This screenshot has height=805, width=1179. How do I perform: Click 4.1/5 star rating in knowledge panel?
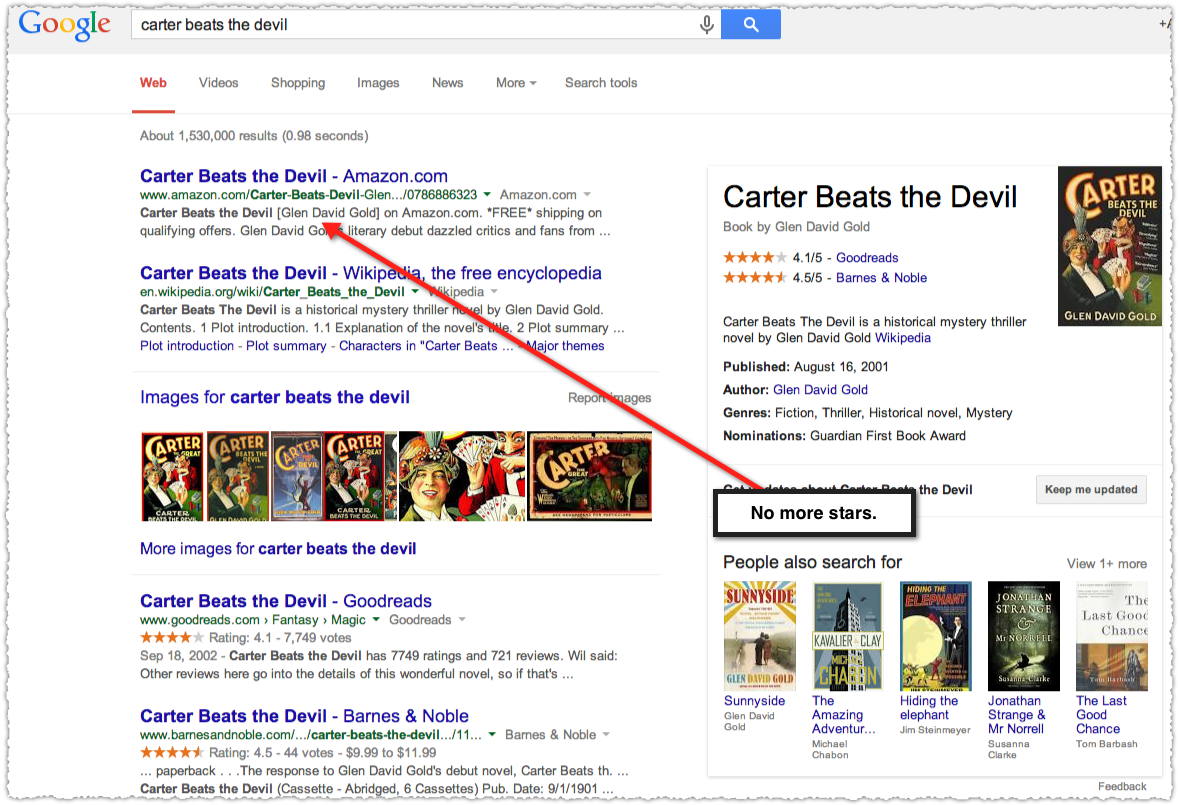755,258
